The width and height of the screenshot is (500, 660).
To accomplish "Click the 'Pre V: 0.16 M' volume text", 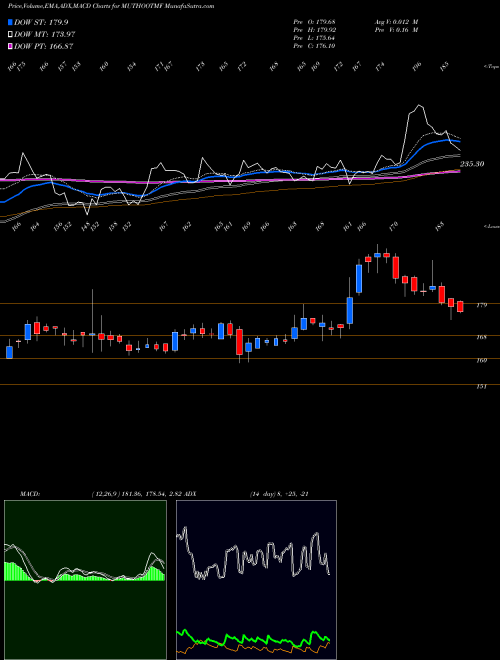I will [x=396, y=30].
